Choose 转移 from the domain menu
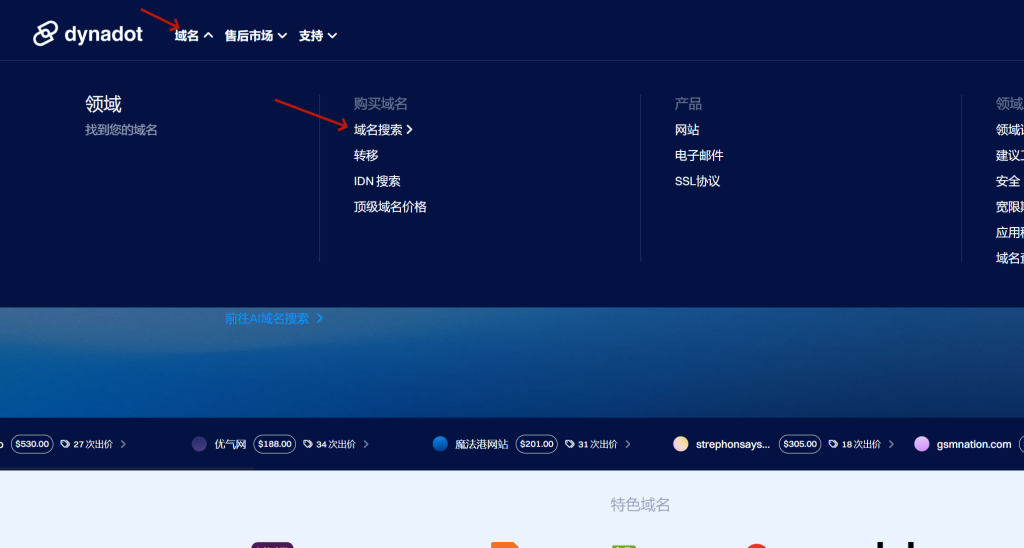The image size is (1024, 548). pyautogui.click(x=366, y=155)
